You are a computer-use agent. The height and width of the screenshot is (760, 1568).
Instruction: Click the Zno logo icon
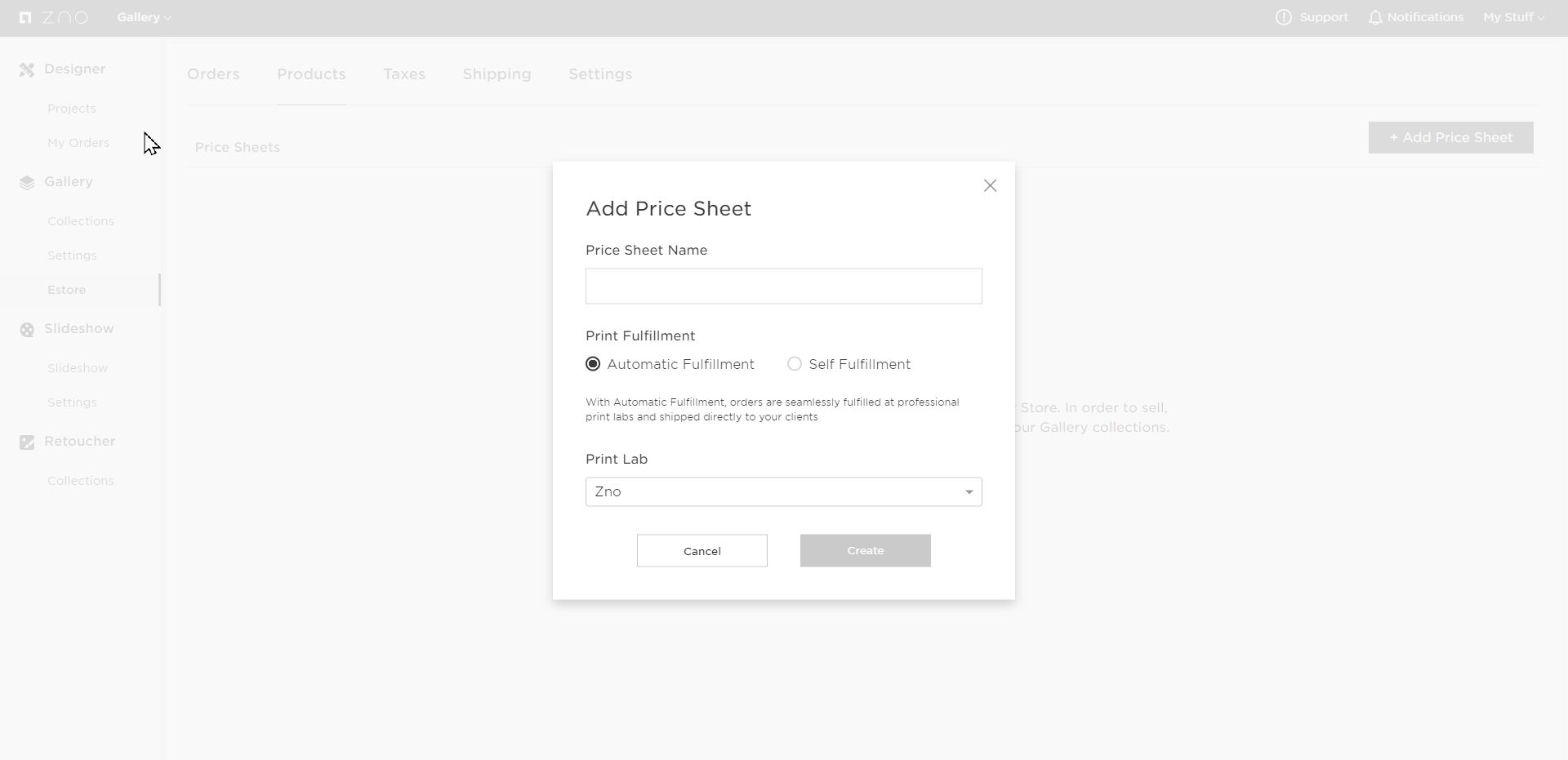(x=25, y=17)
